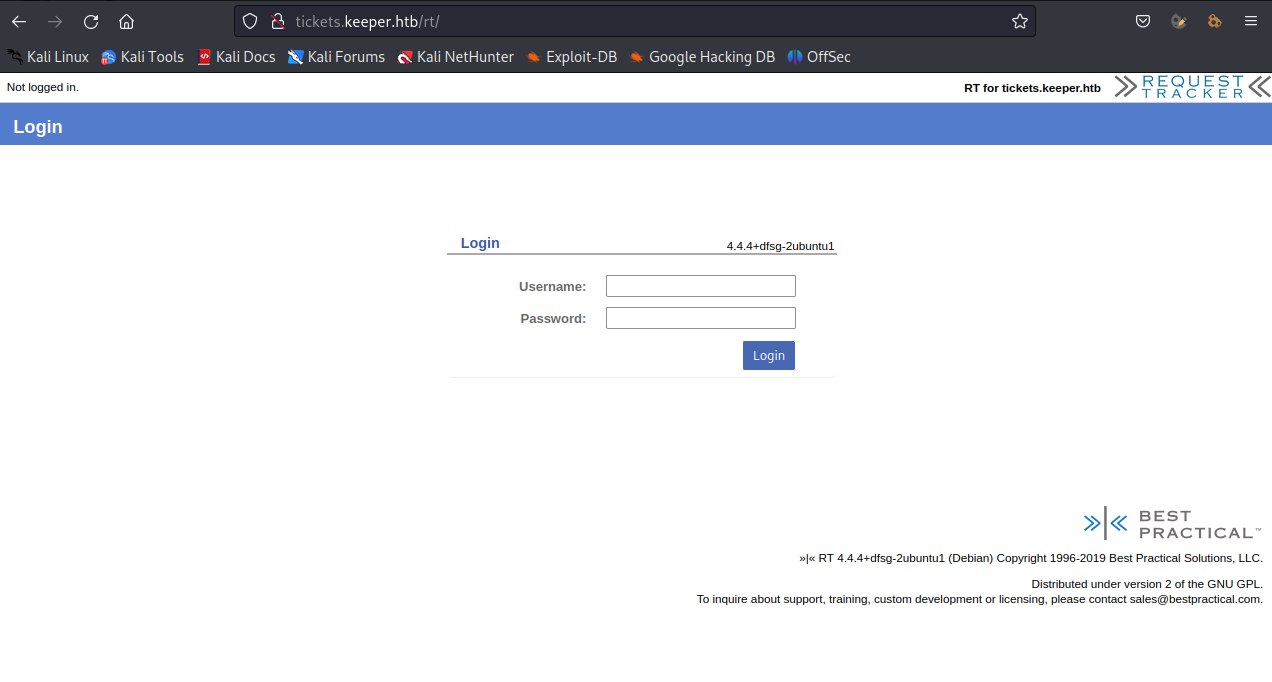Click the browser back arrow

(19, 21)
